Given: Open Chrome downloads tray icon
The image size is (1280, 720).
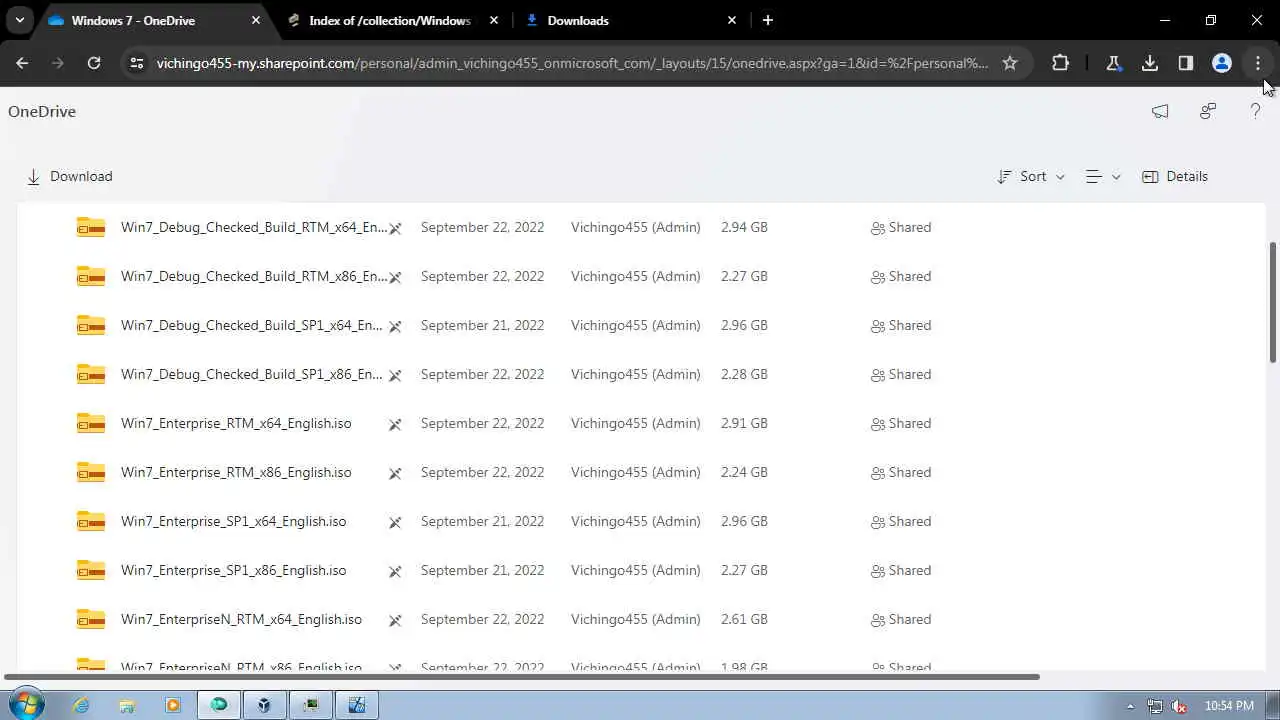Looking at the screenshot, I should pyautogui.click(x=1150, y=63).
